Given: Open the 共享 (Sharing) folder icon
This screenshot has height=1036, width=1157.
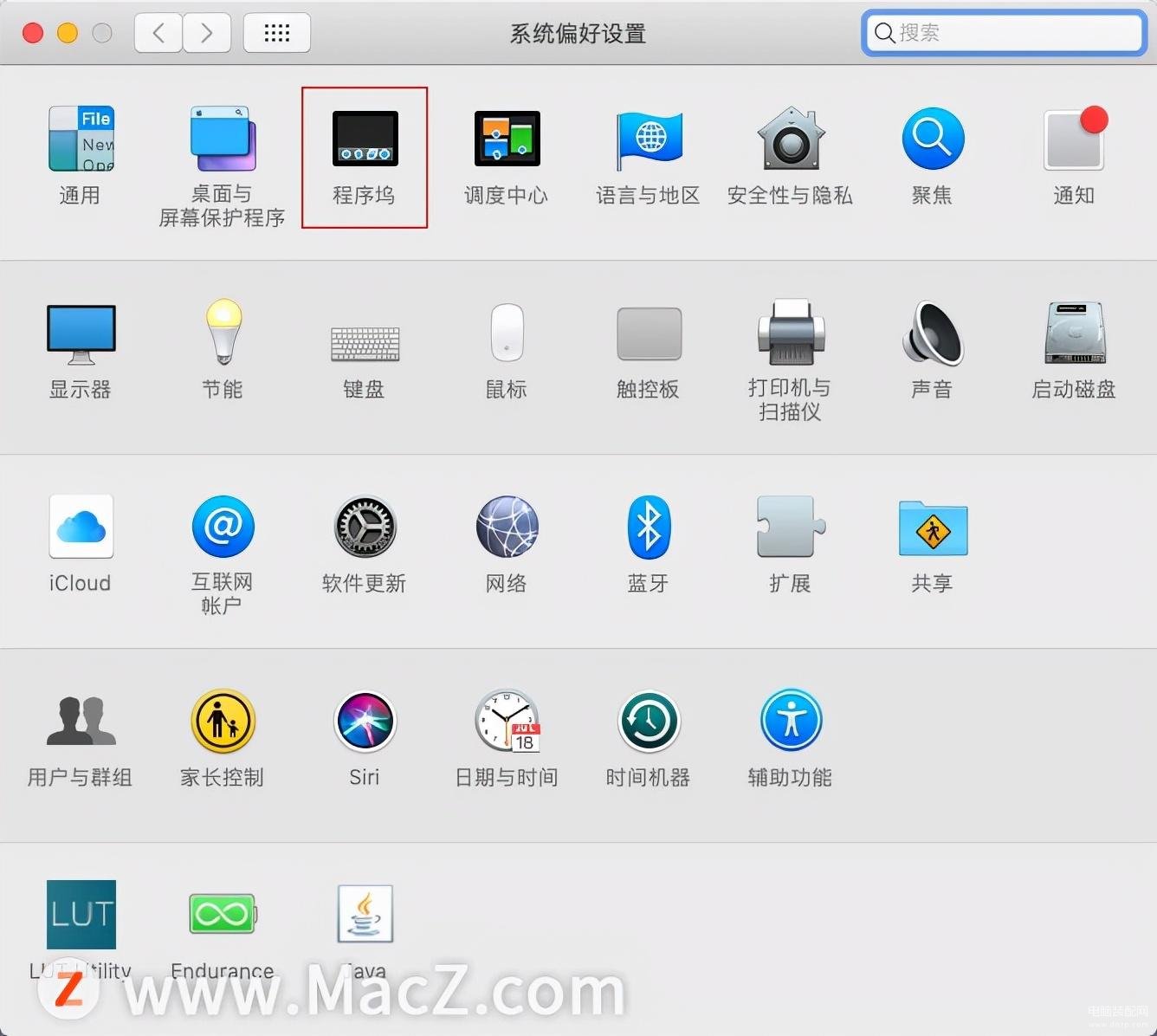Looking at the screenshot, I should (933, 528).
